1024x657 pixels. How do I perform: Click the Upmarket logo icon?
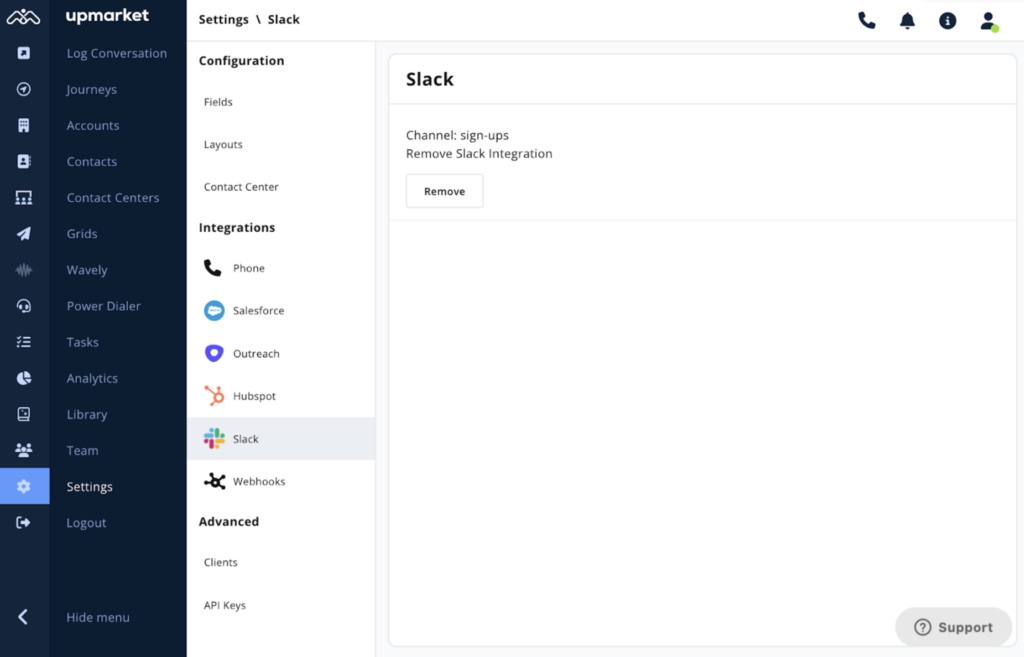[24, 17]
